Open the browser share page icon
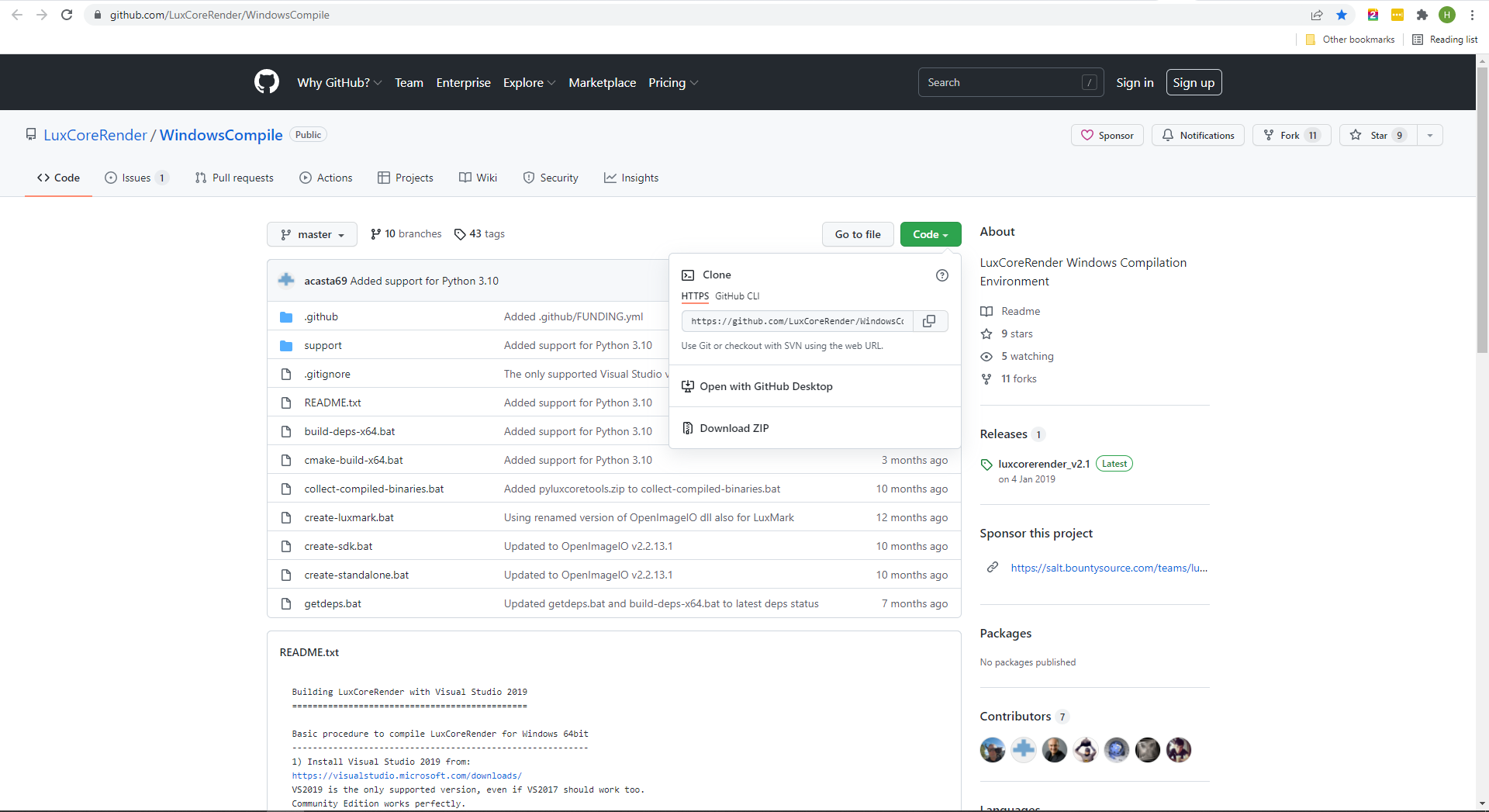Image resolution: width=1489 pixels, height=812 pixels. coord(1317,15)
